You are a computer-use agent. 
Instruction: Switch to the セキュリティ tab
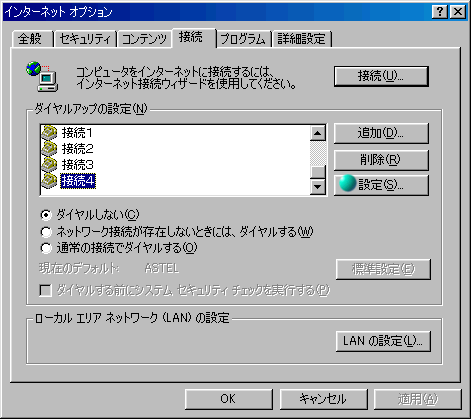click(x=85, y=39)
